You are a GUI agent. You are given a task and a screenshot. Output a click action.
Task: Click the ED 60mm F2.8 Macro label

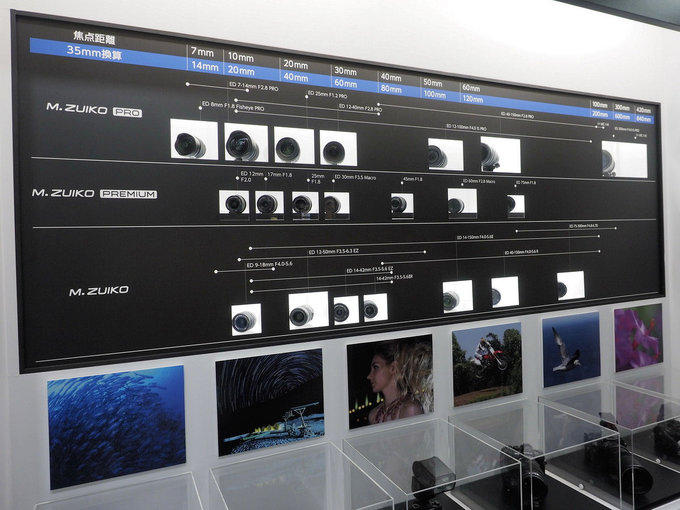[479, 181]
